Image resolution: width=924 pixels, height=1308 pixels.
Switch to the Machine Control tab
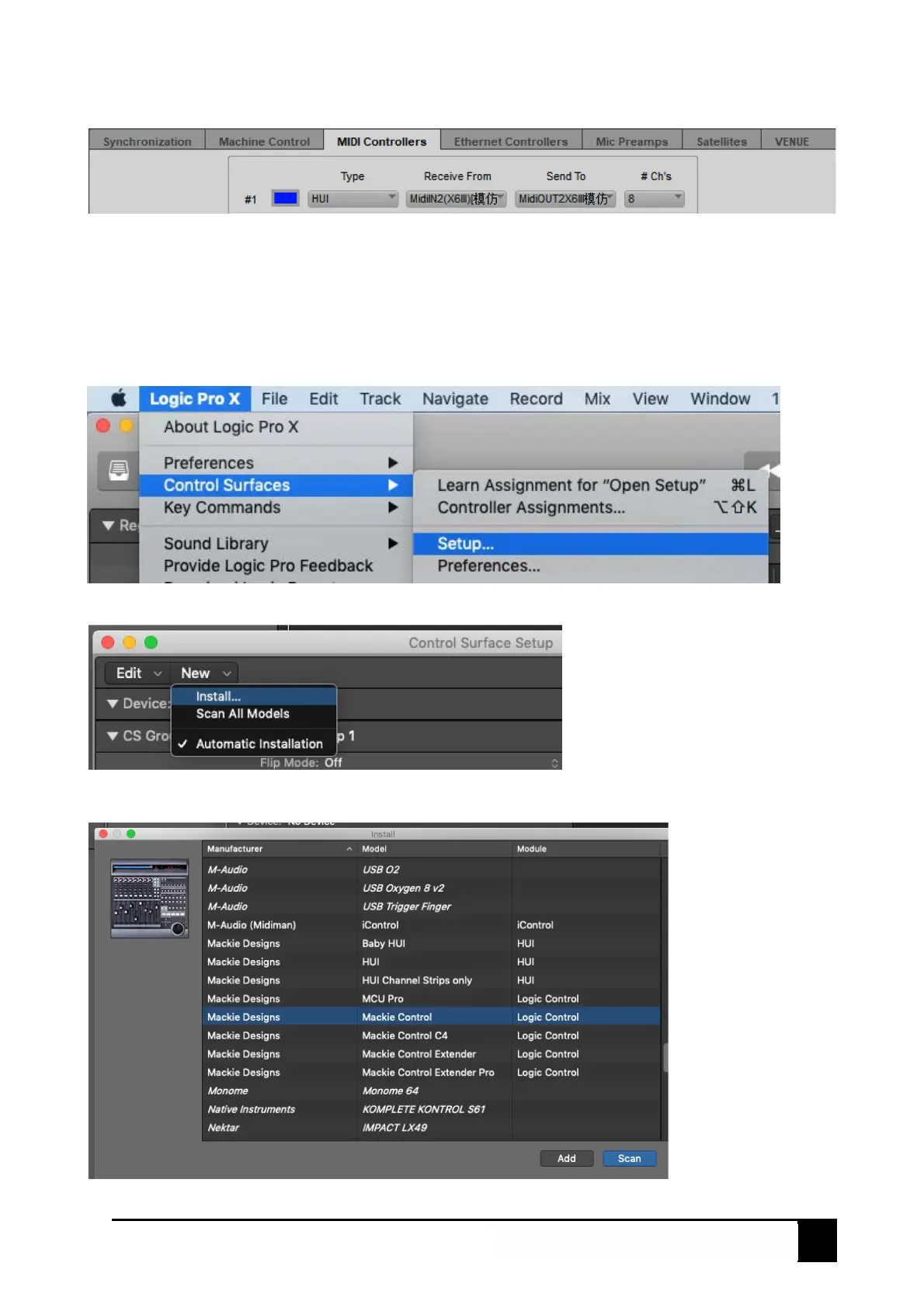click(x=264, y=141)
